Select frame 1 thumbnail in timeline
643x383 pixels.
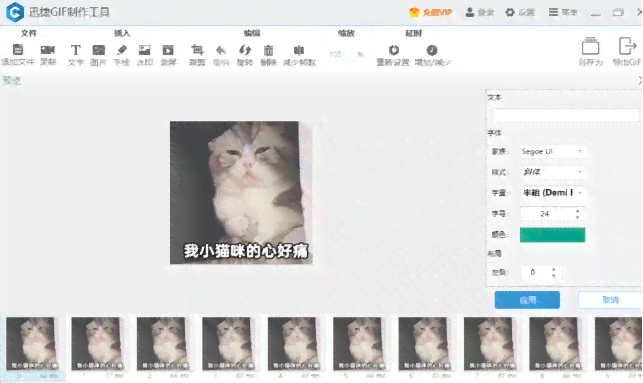(x=98, y=344)
